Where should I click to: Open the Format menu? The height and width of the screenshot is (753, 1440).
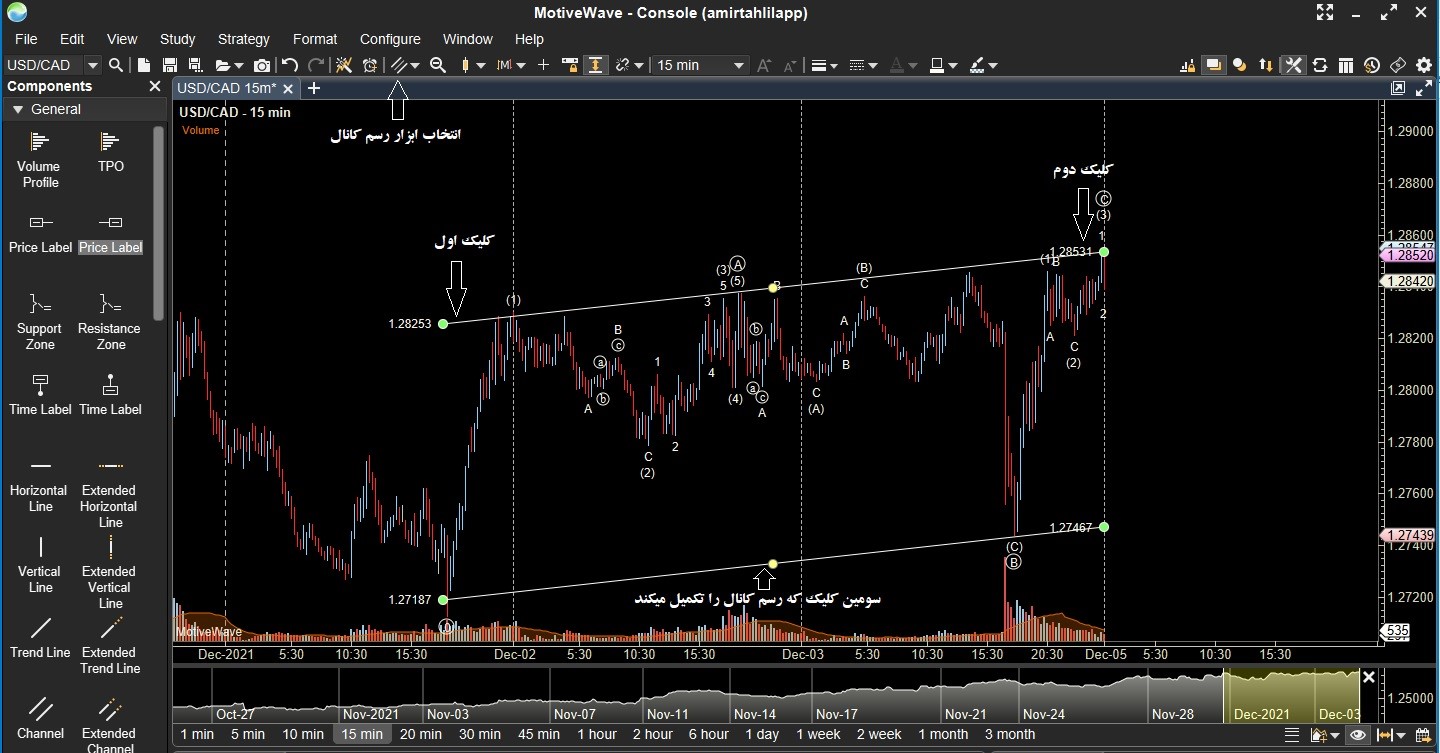[315, 39]
